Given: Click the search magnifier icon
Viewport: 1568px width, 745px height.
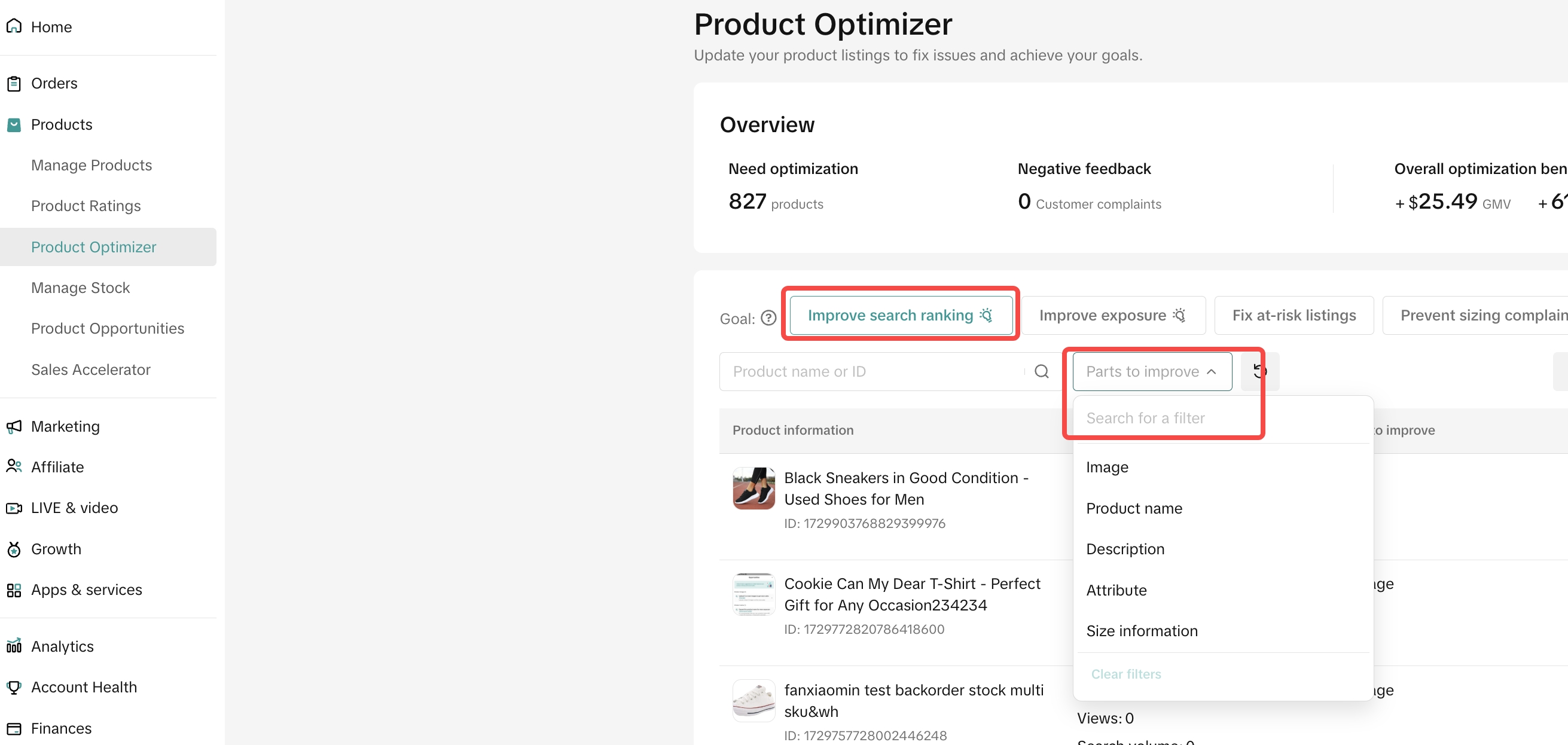Looking at the screenshot, I should [x=1042, y=371].
